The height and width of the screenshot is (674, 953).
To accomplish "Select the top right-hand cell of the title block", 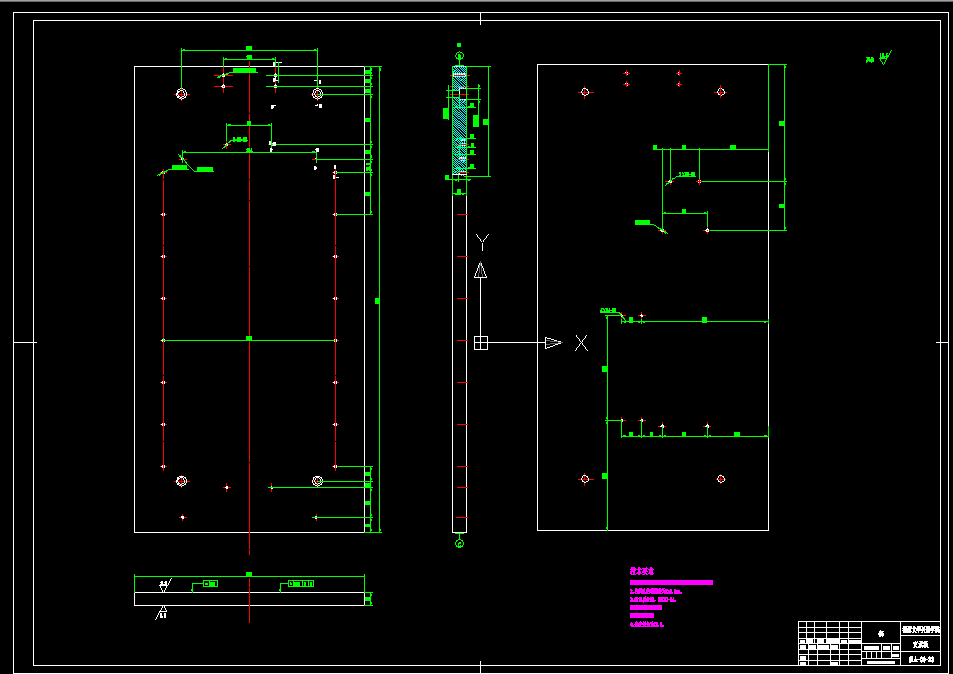I will pos(920,630).
